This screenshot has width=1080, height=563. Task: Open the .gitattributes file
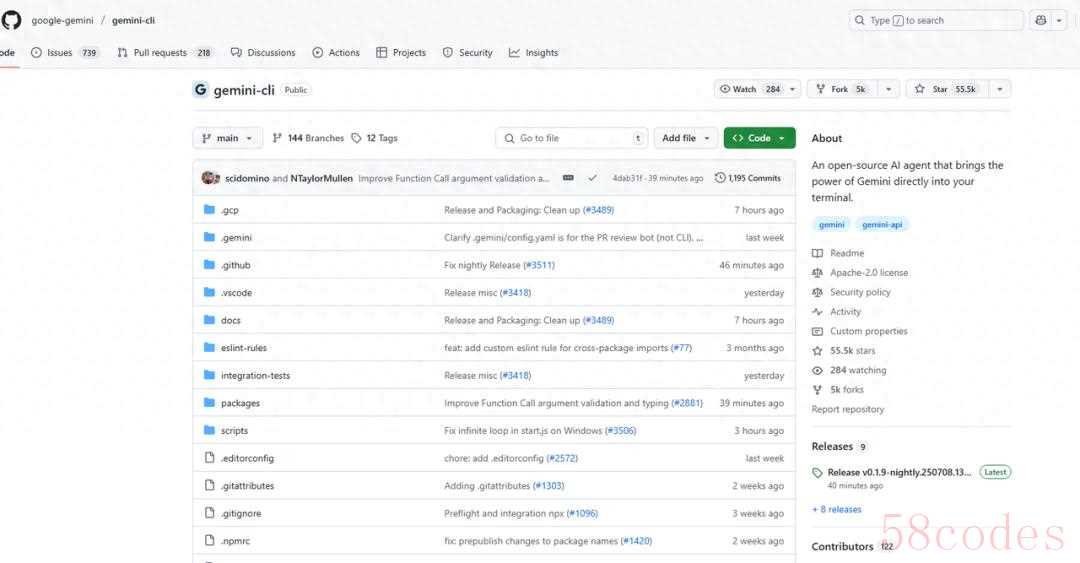[x=247, y=486]
